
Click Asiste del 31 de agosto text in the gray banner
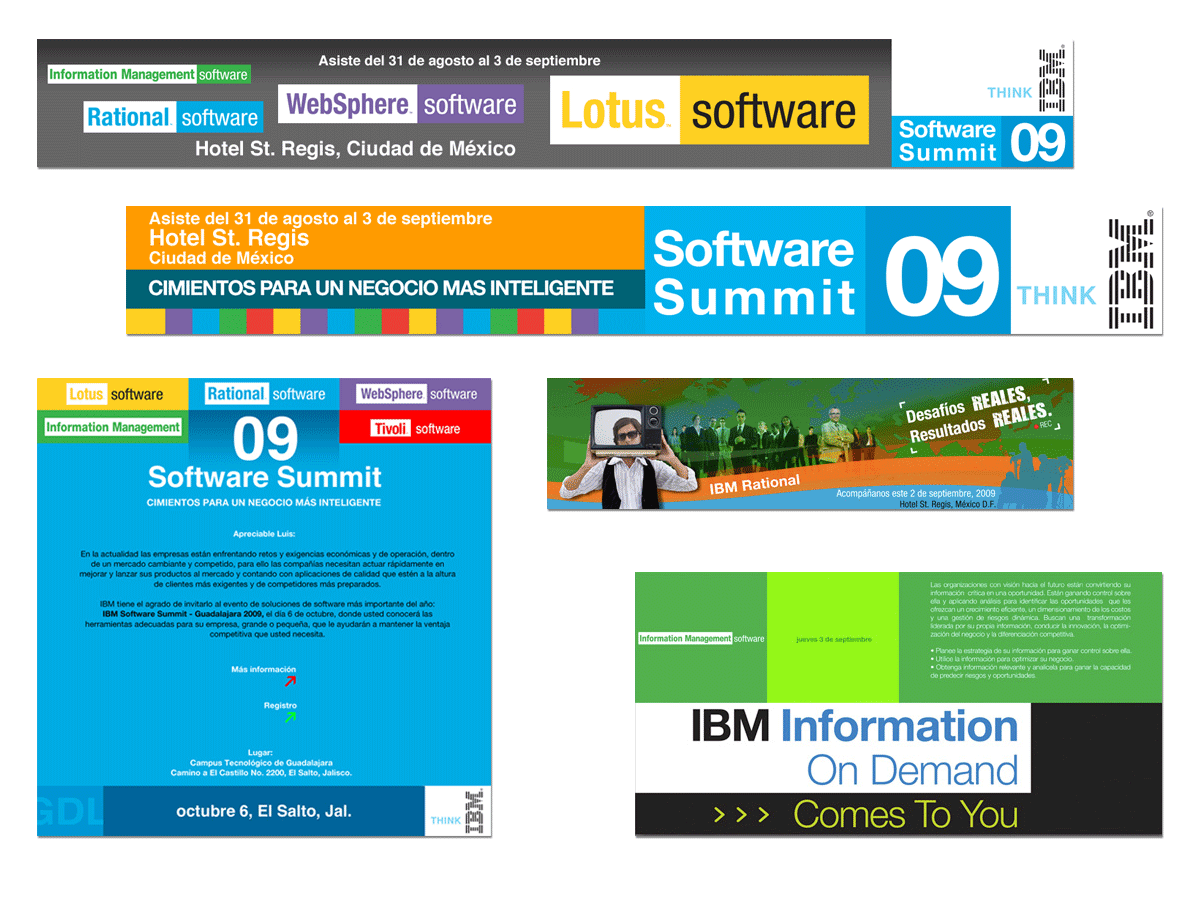pos(459,61)
